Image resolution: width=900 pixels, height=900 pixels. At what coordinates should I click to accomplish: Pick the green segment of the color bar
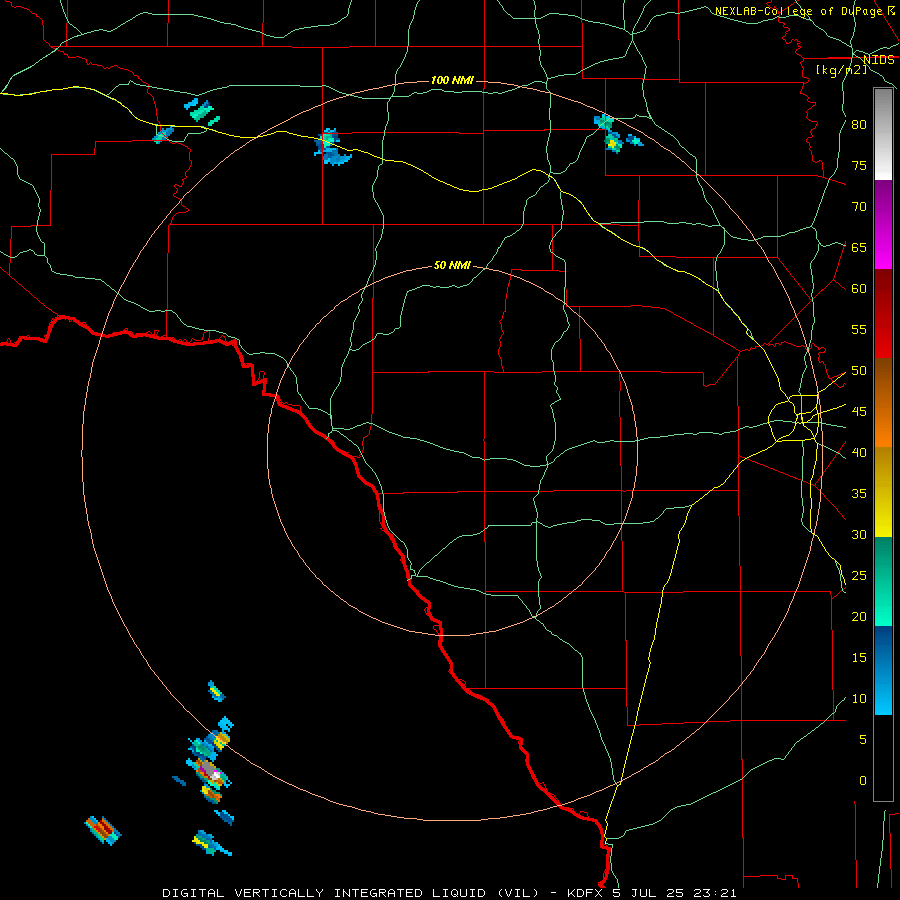883,581
